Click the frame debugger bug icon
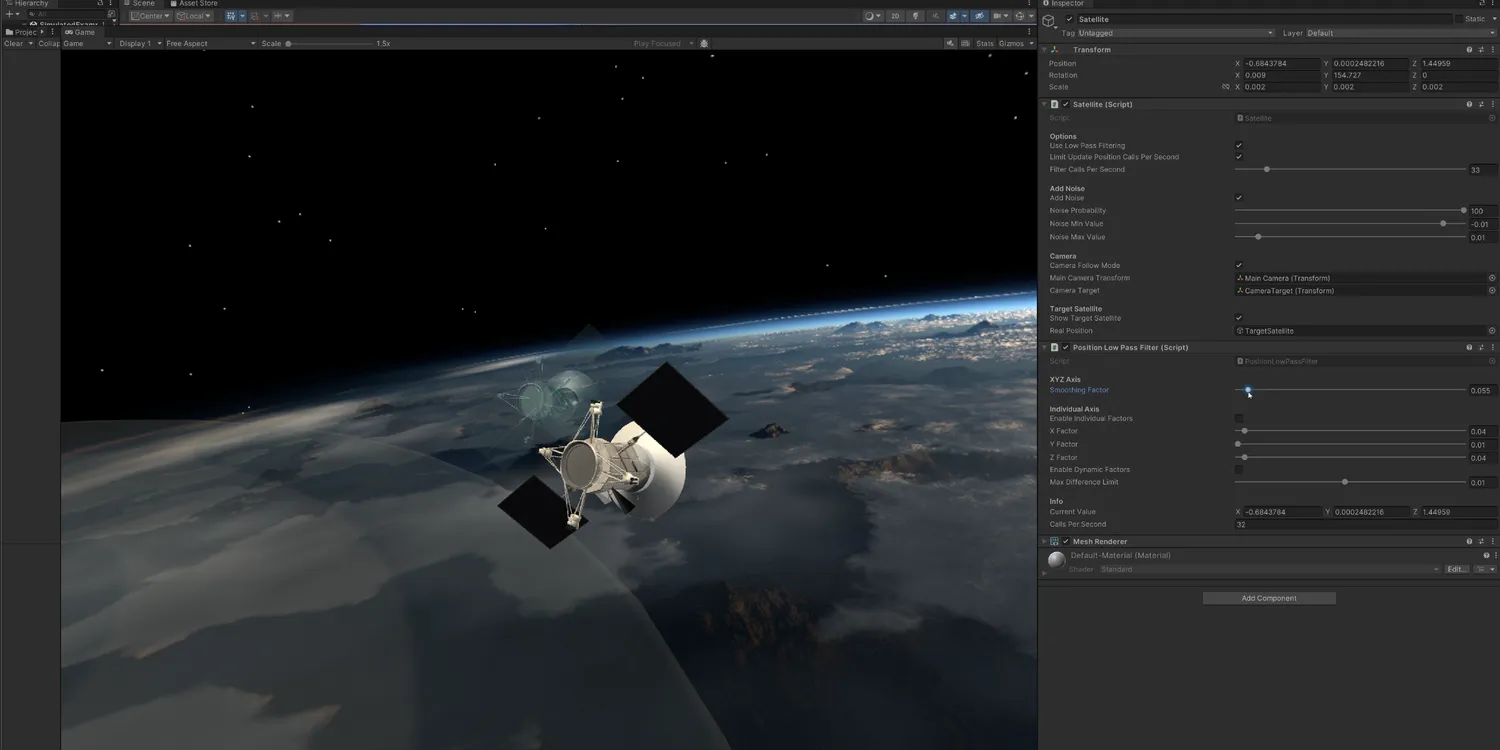 [x=704, y=43]
